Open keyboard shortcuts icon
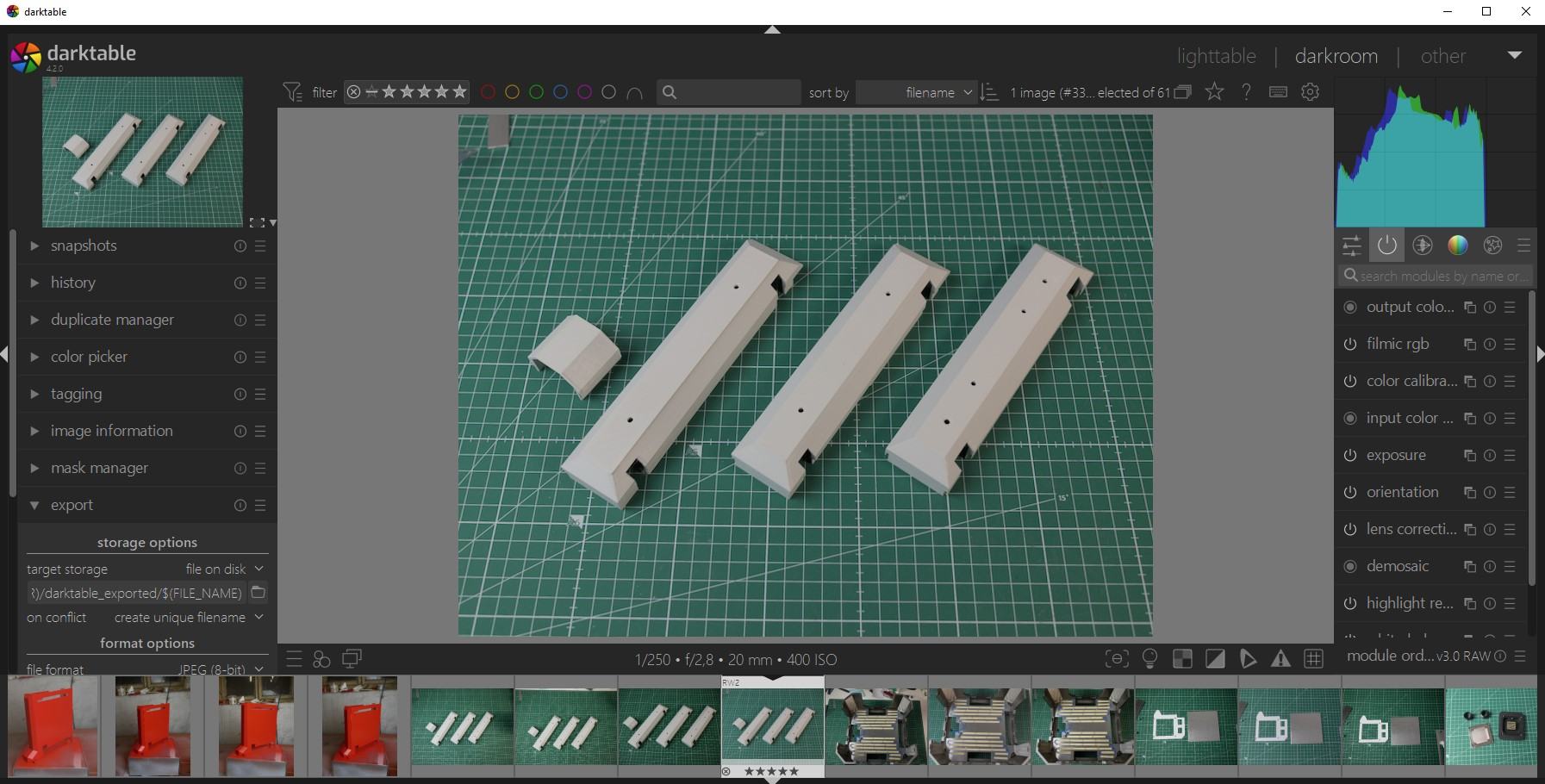This screenshot has width=1545, height=784. [1278, 92]
